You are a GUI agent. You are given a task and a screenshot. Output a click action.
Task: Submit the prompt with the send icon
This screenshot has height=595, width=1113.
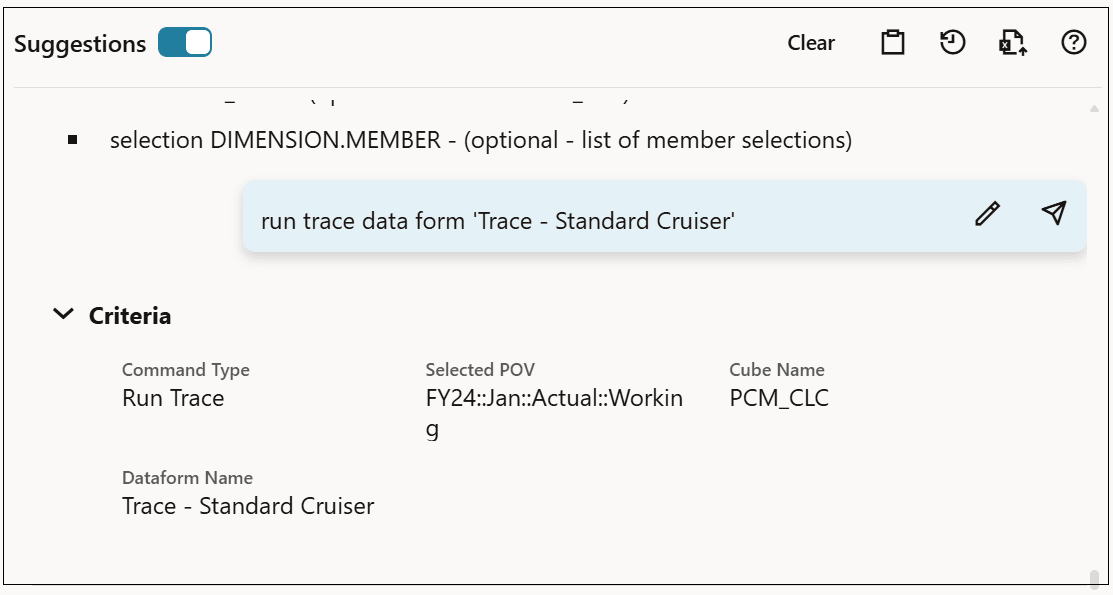pyautogui.click(x=1053, y=213)
